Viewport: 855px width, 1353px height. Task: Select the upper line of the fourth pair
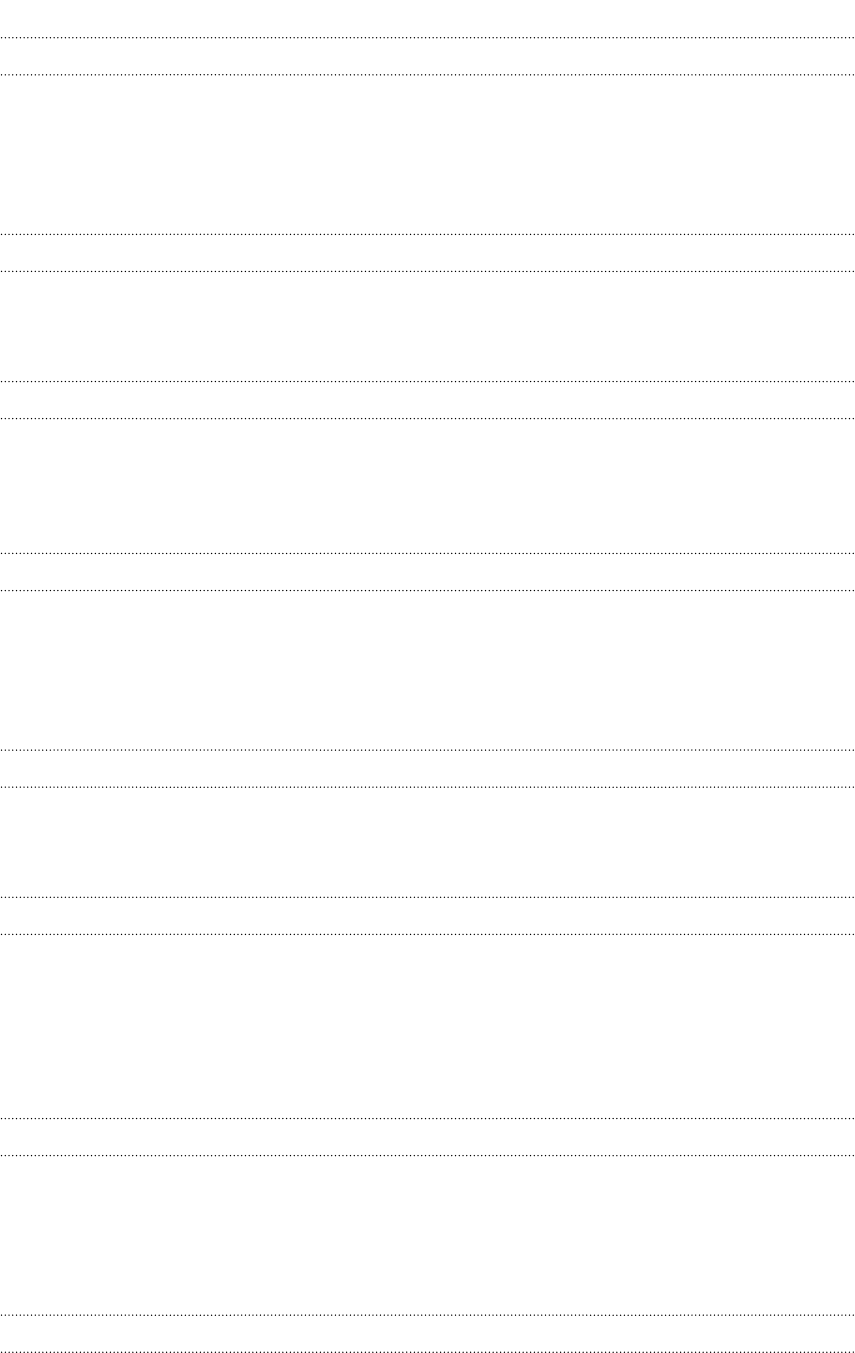427,553
